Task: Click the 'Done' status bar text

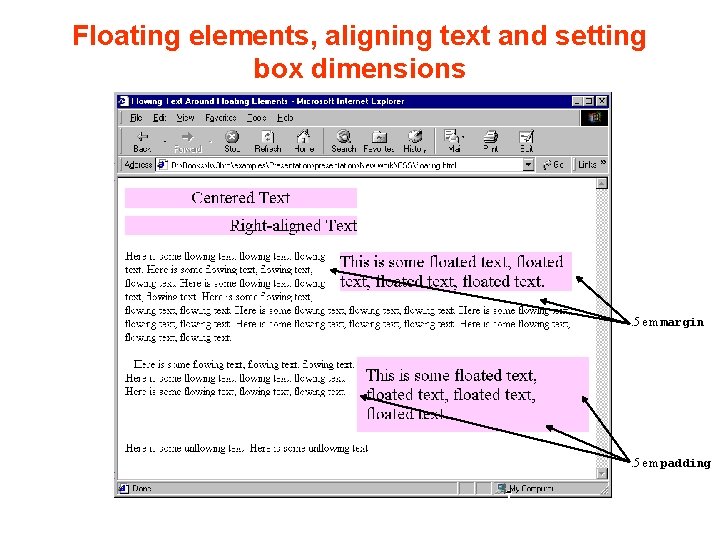Action: pyautogui.click(x=141, y=489)
